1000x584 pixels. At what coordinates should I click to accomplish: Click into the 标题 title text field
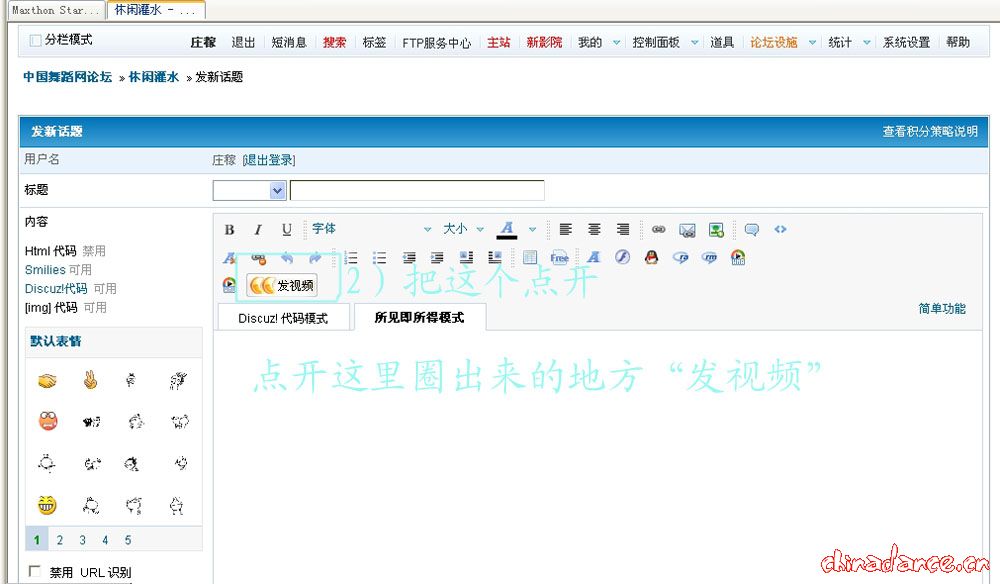point(417,190)
